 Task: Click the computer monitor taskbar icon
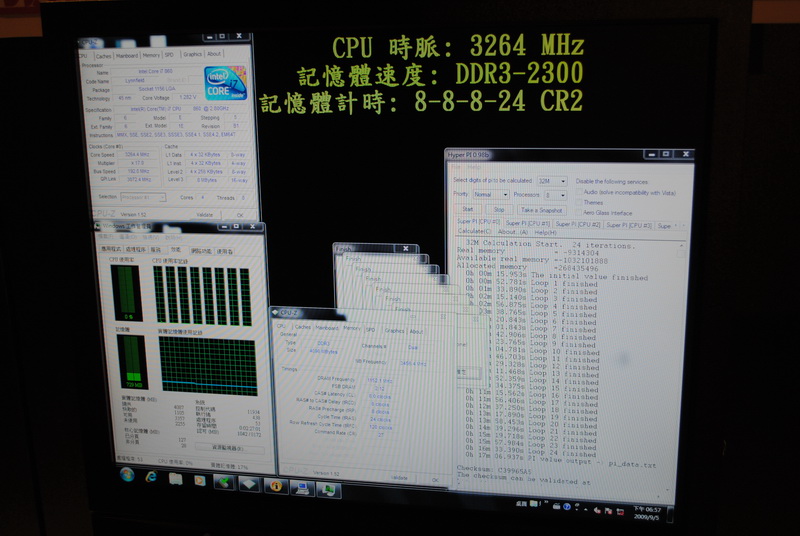[x=302, y=488]
